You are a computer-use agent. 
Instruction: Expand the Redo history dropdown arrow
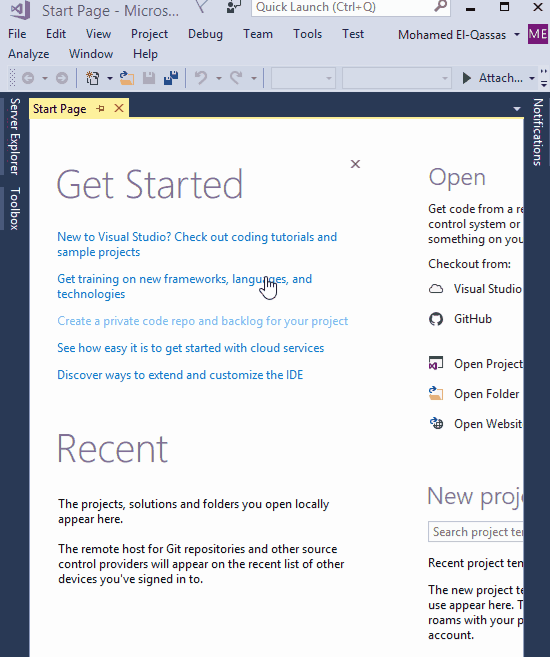[x=254, y=78]
